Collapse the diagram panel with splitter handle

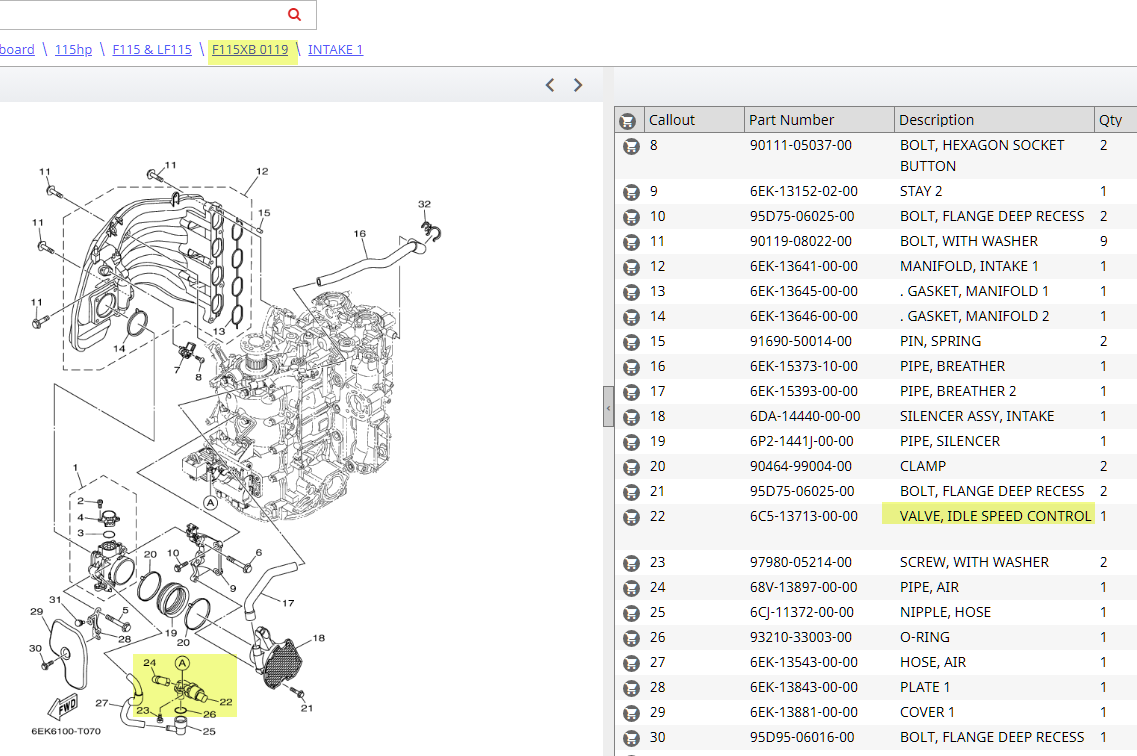pyautogui.click(x=608, y=407)
